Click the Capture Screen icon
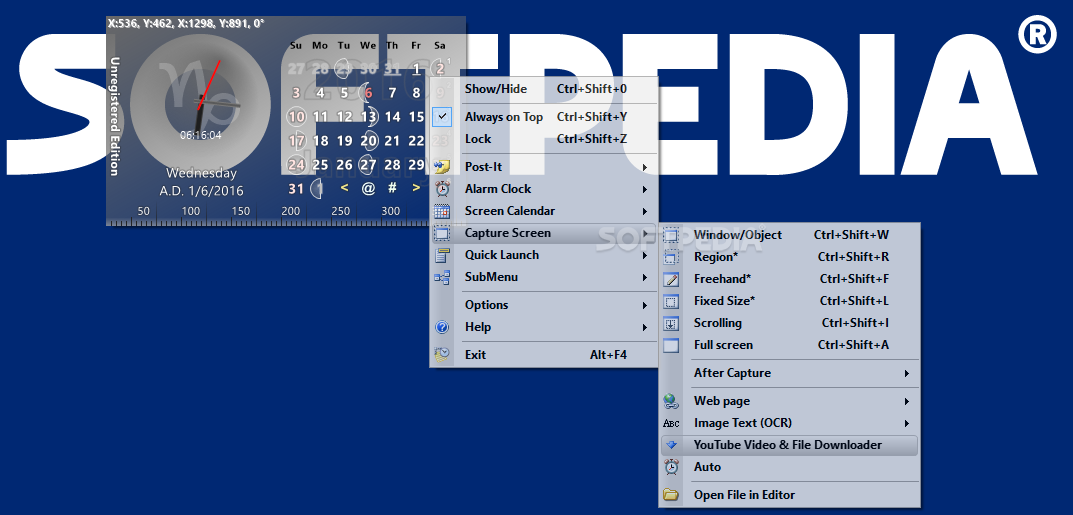 pyautogui.click(x=442, y=233)
